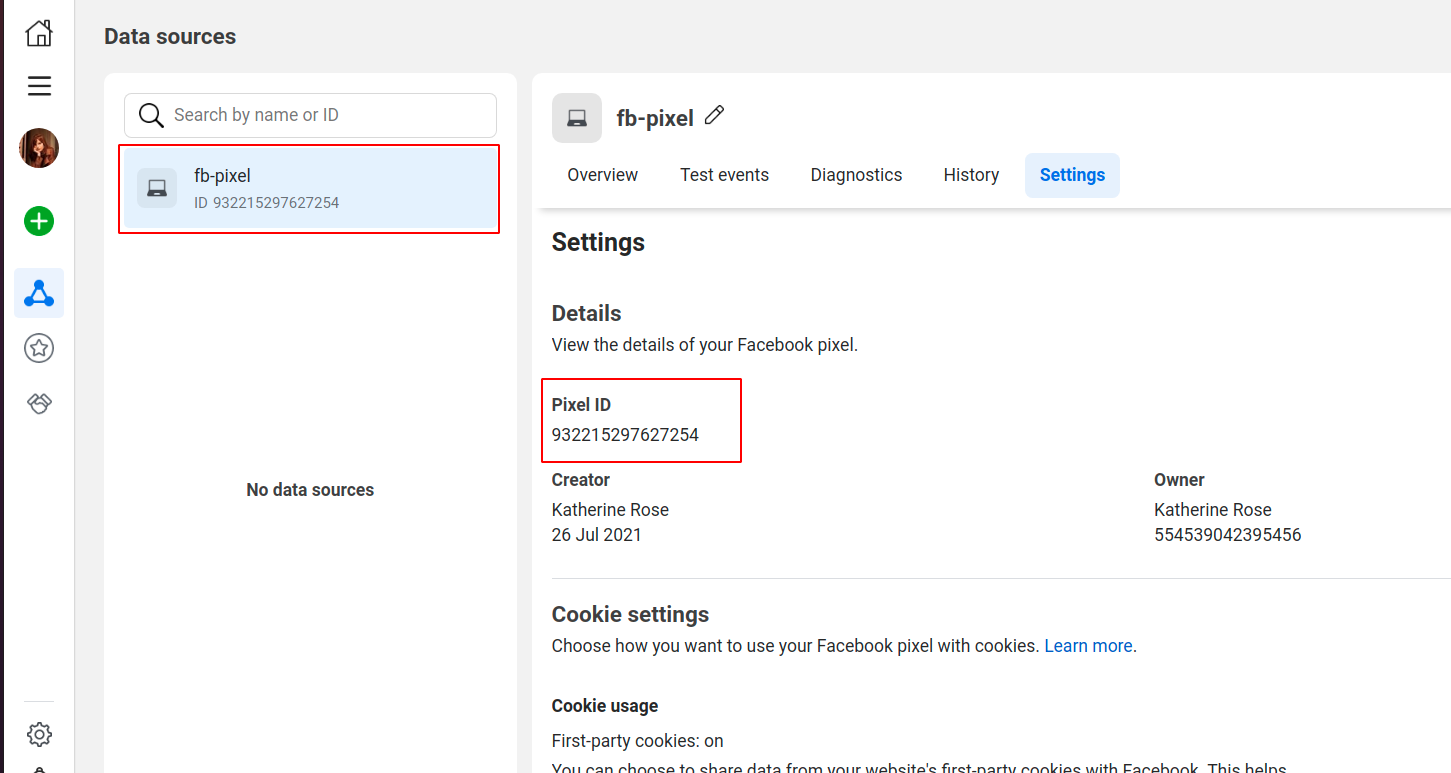Viewport: 1451px width, 773px height.
Task: Follow the Learn more link
Action: [x=1088, y=646]
